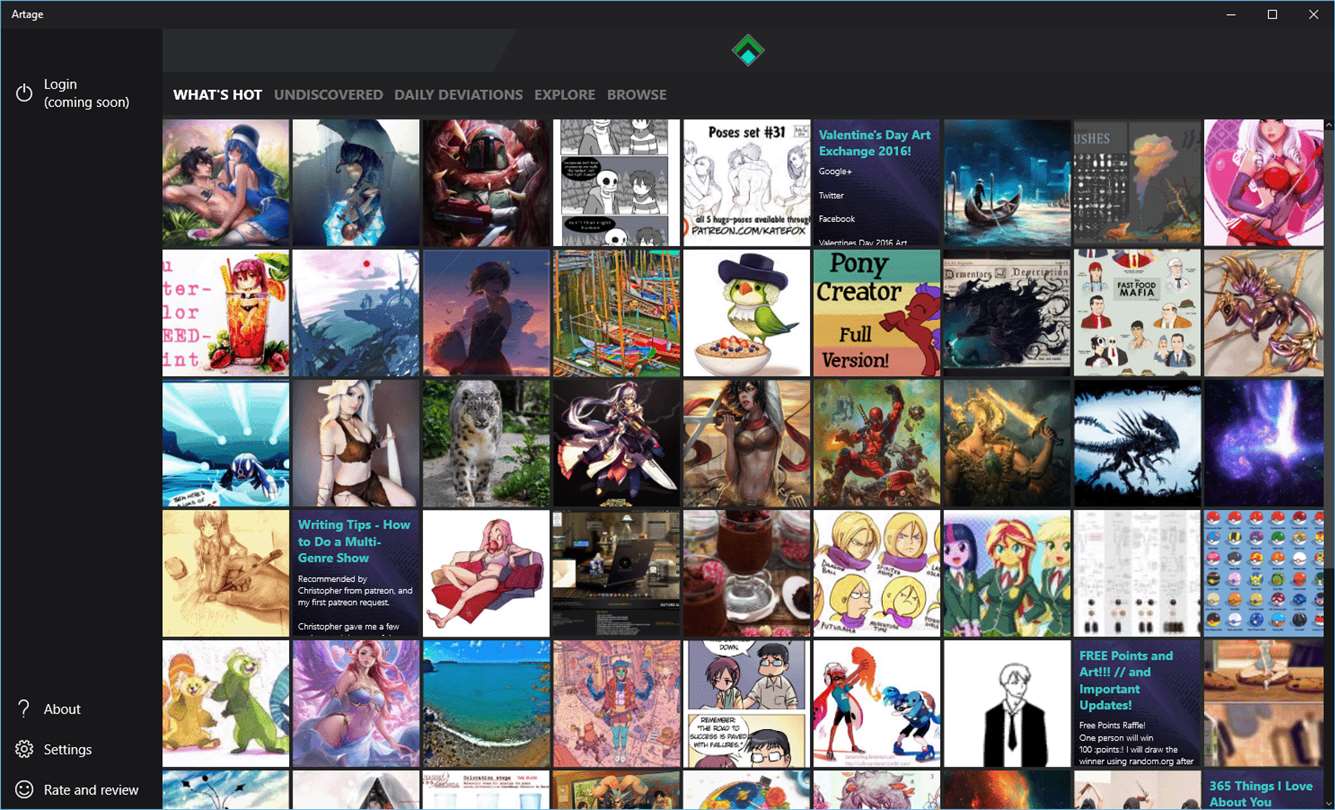Choose Rate and review
1335x810 pixels.
pos(91,790)
